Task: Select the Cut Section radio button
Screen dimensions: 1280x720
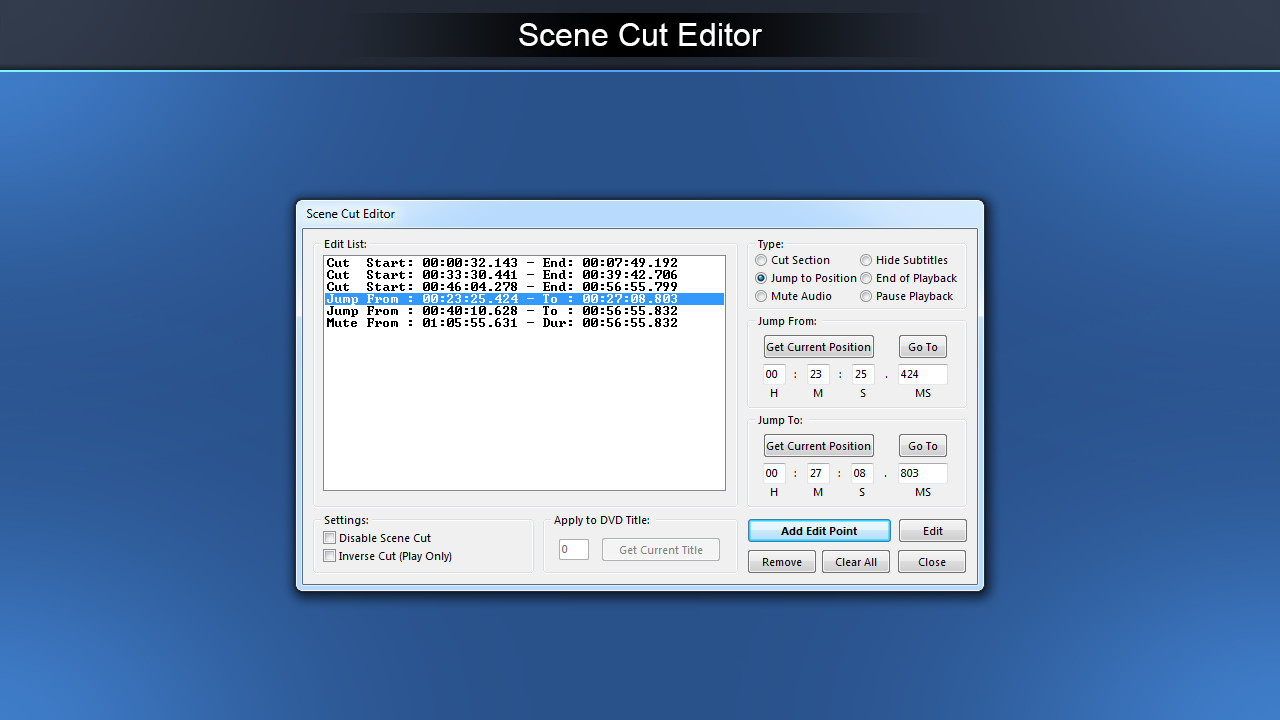Action: pyautogui.click(x=762, y=260)
